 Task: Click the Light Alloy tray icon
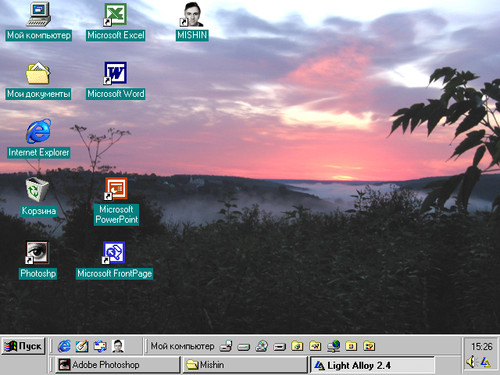[486, 362]
